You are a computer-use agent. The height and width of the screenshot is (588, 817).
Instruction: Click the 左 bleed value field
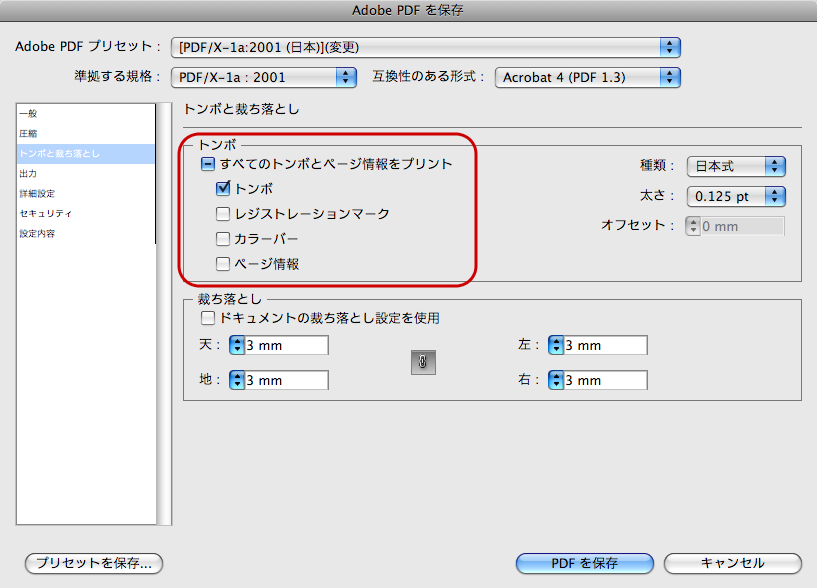click(605, 345)
